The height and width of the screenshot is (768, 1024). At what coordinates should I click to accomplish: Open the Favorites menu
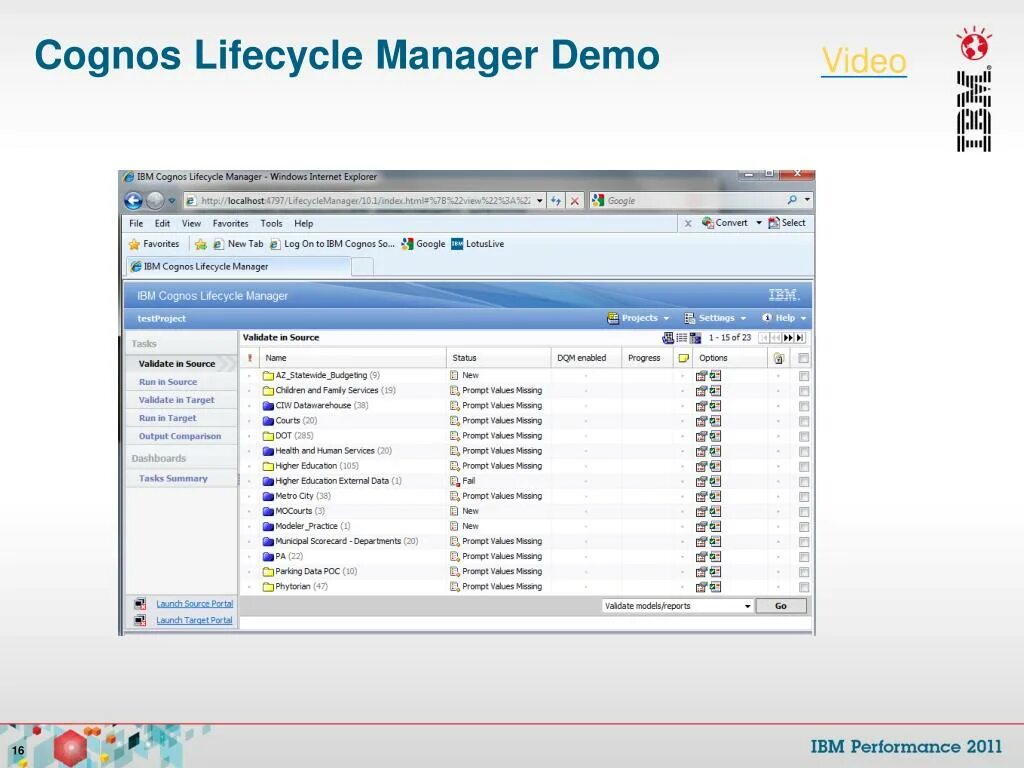231,223
